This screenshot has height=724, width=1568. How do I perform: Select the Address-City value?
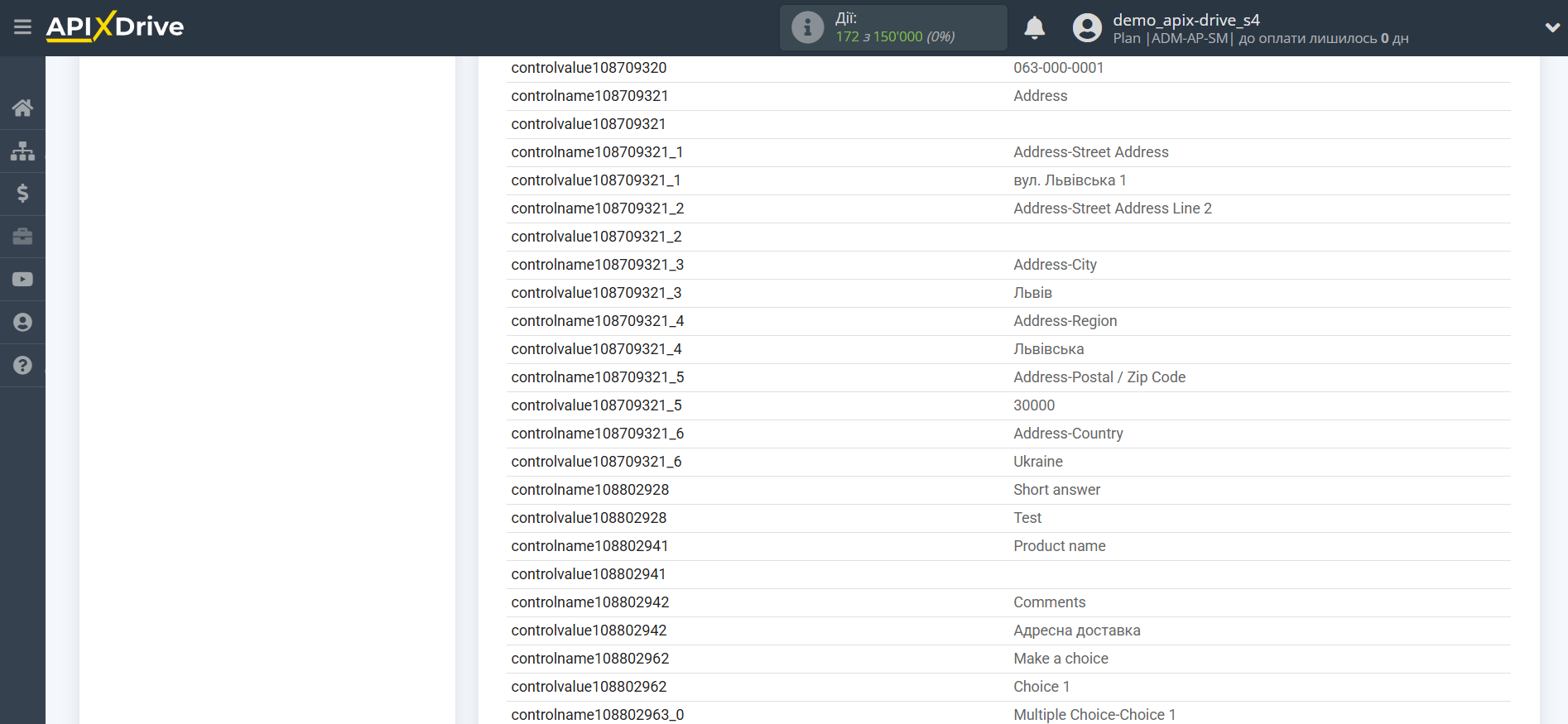(1055, 265)
